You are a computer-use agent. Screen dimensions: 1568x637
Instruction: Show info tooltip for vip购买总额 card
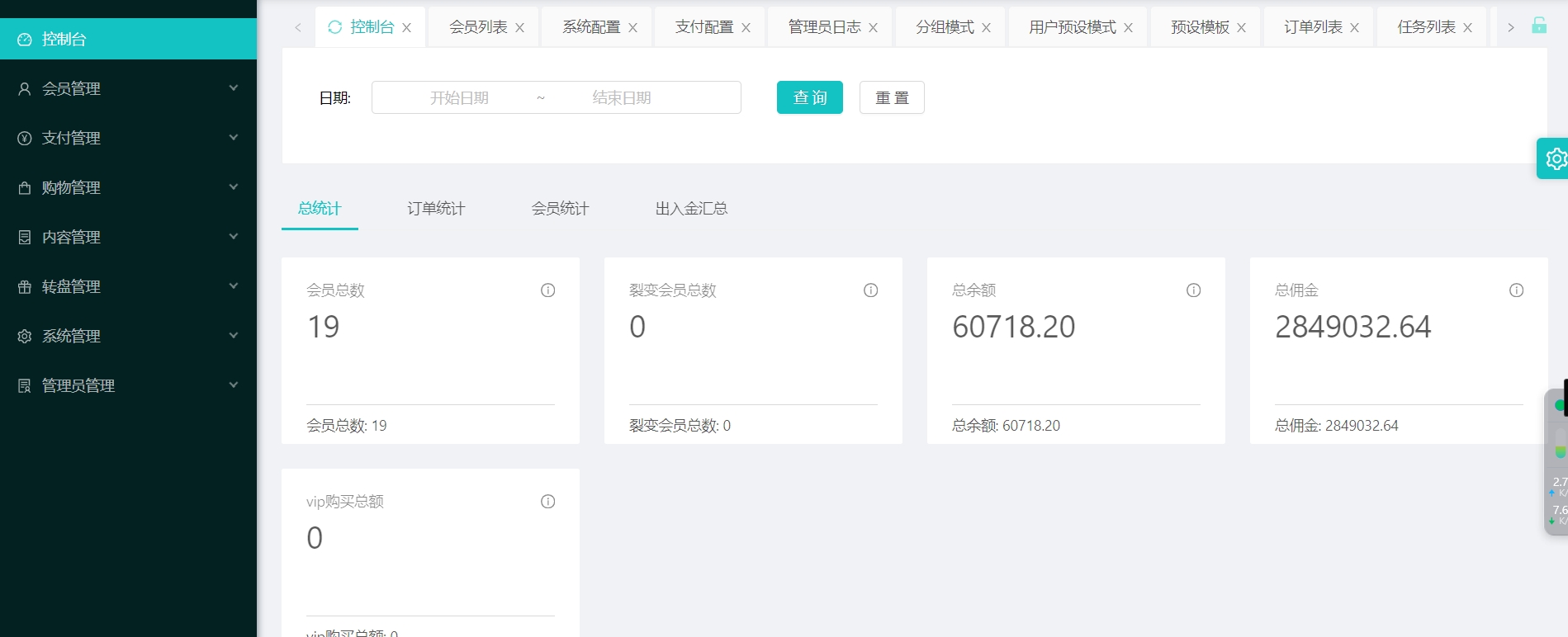click(547, 502)
